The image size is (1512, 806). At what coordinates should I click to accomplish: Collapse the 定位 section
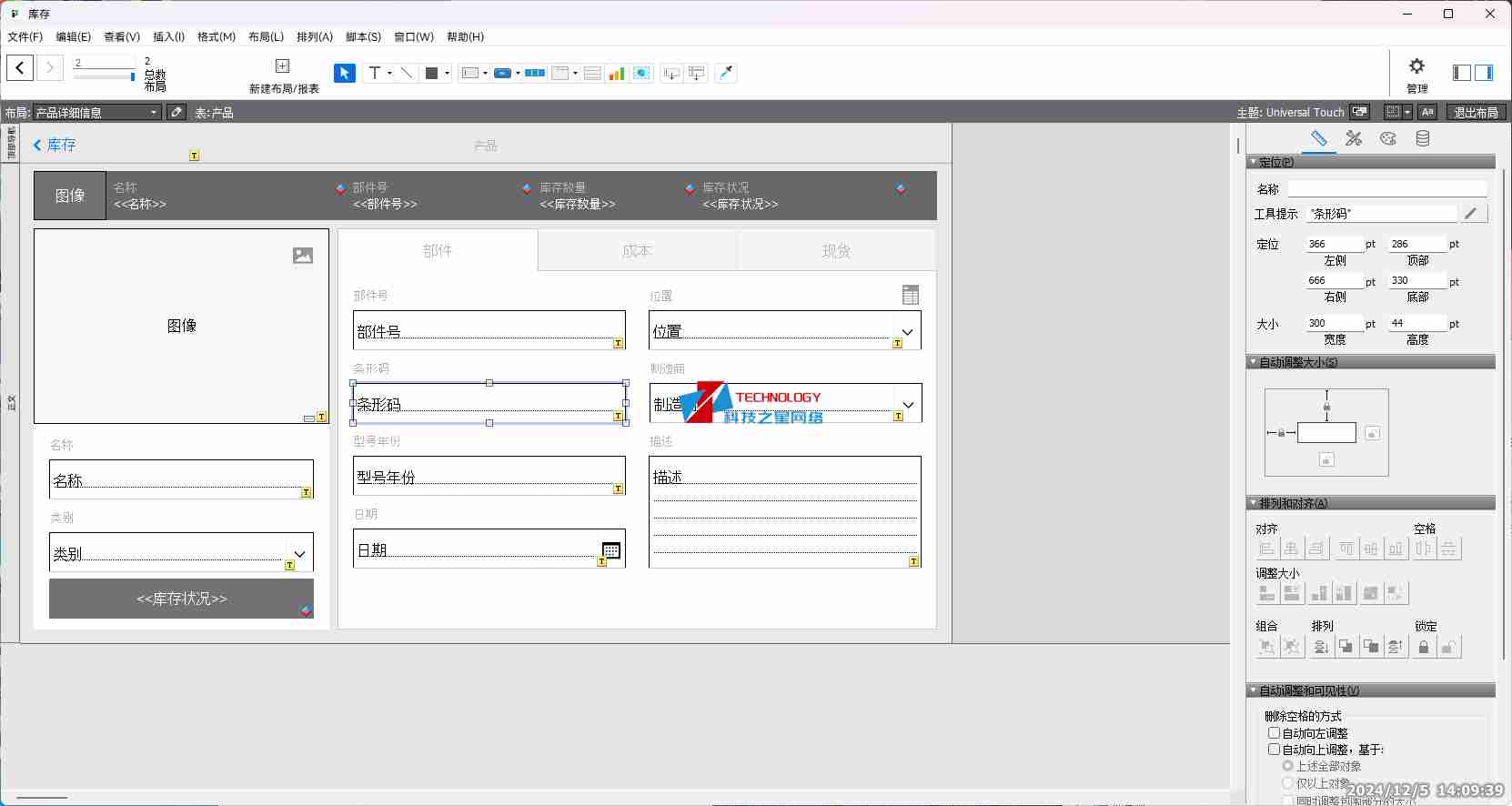pyautogui.click(x=1254, y=162)
